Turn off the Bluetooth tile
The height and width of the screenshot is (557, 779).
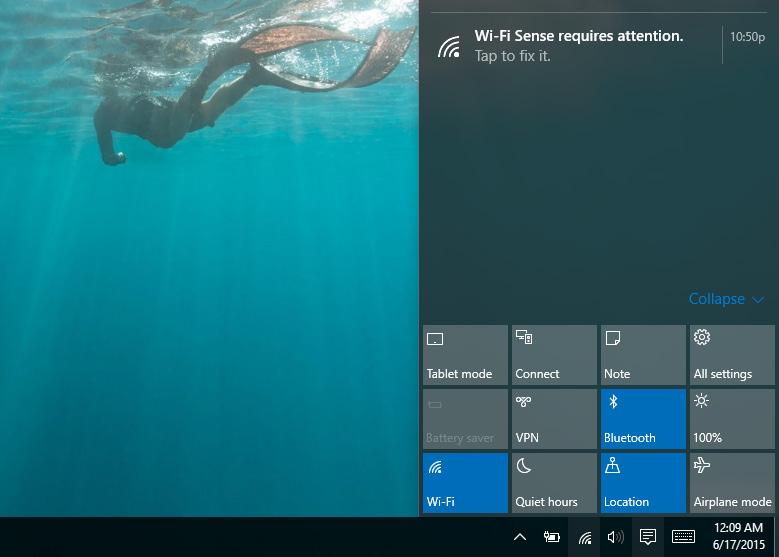(x=643, y=419)
